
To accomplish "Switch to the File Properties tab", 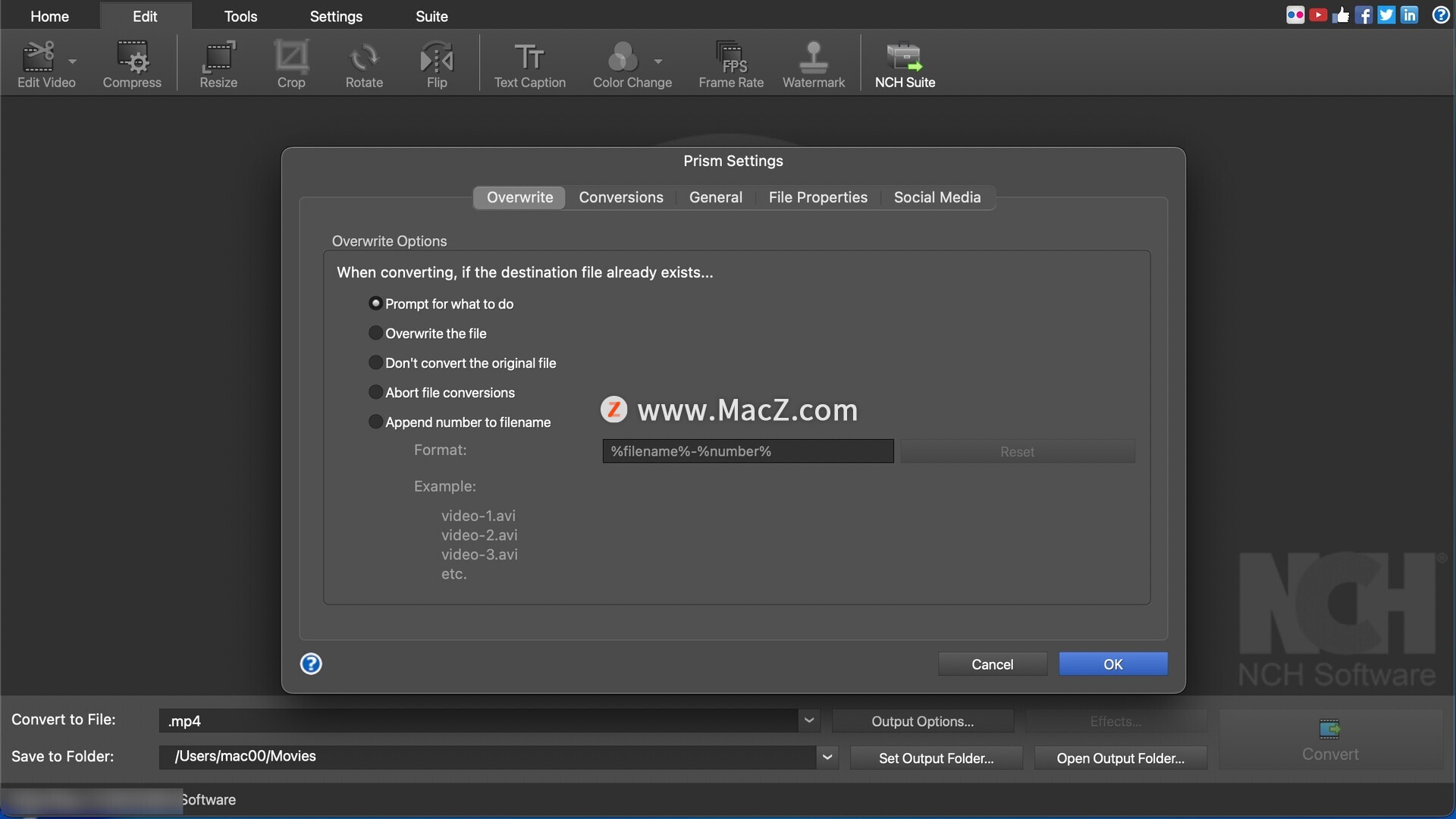I will click(818, 197).
